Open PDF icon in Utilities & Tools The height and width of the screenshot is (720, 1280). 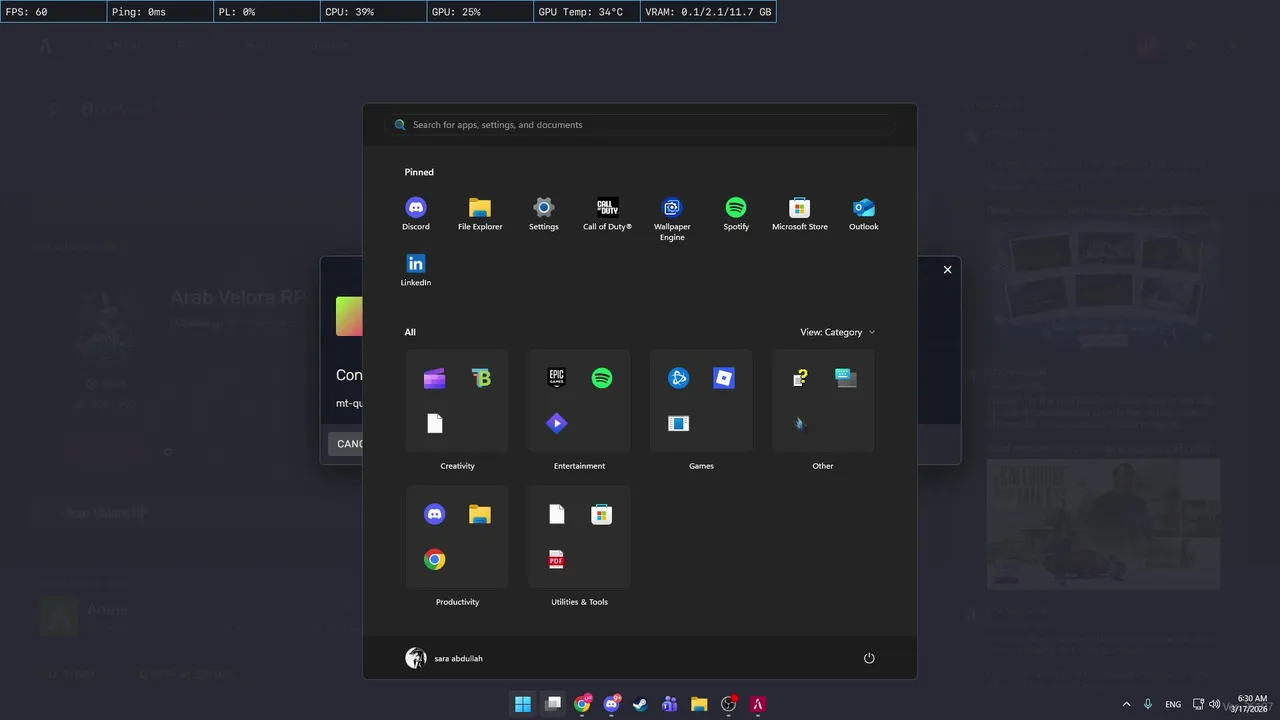(557, 560)
